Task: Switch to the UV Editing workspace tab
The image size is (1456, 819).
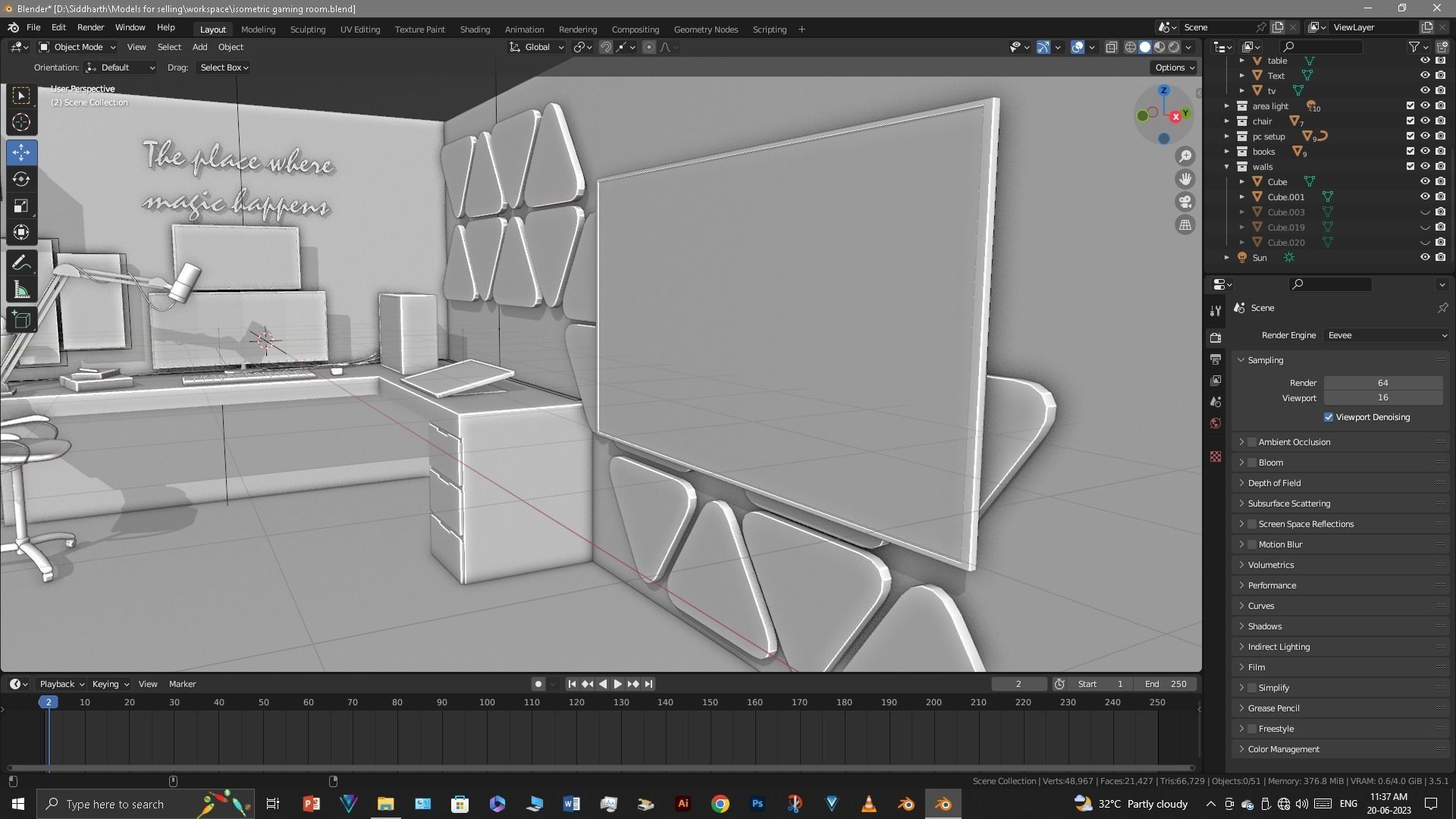Action: tap(359, 30)
